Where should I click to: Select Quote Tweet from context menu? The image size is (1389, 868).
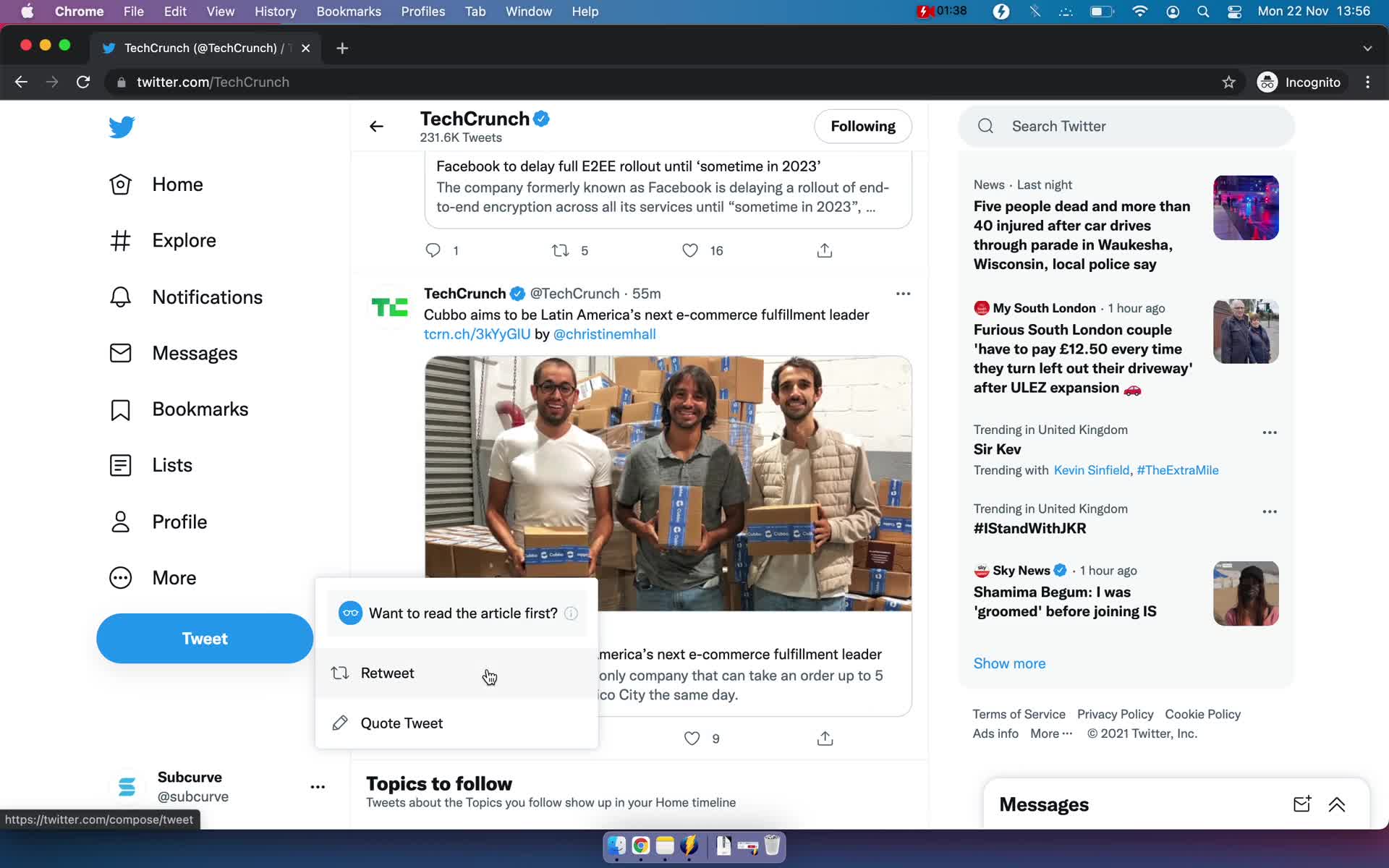click(402, 723)
